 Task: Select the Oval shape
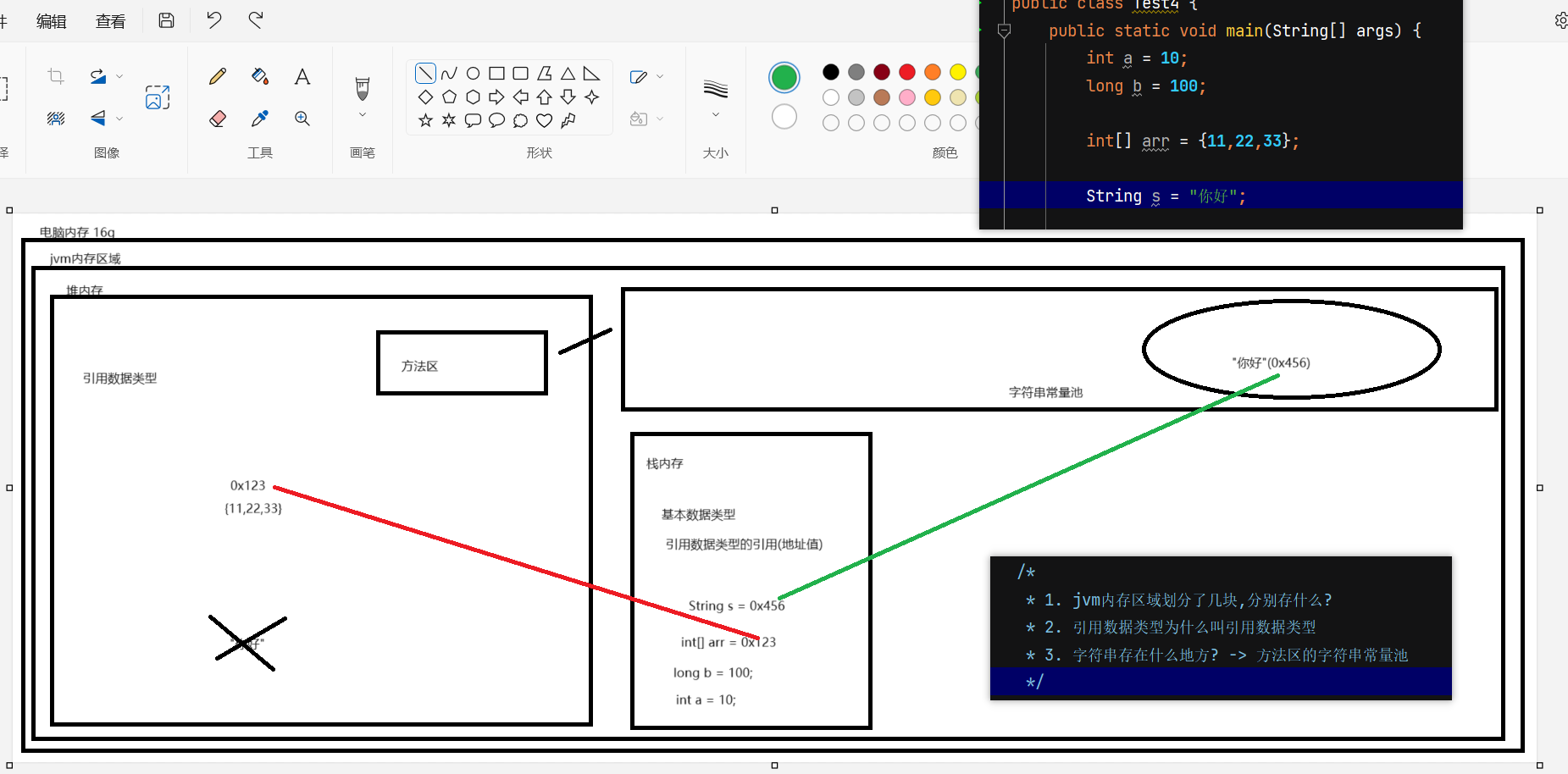tap(474, 74)
